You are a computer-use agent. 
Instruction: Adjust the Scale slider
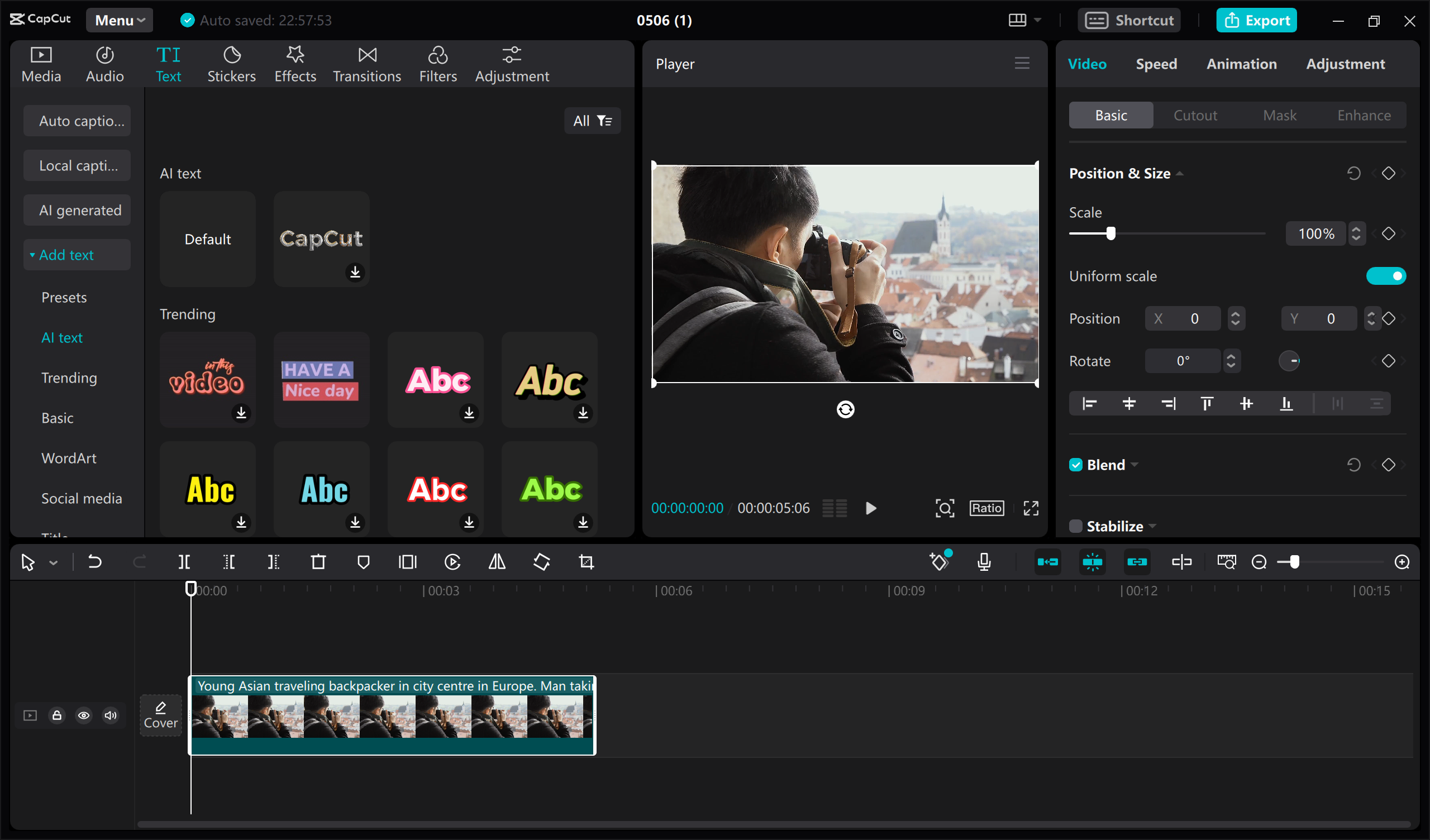[1110, 233]
